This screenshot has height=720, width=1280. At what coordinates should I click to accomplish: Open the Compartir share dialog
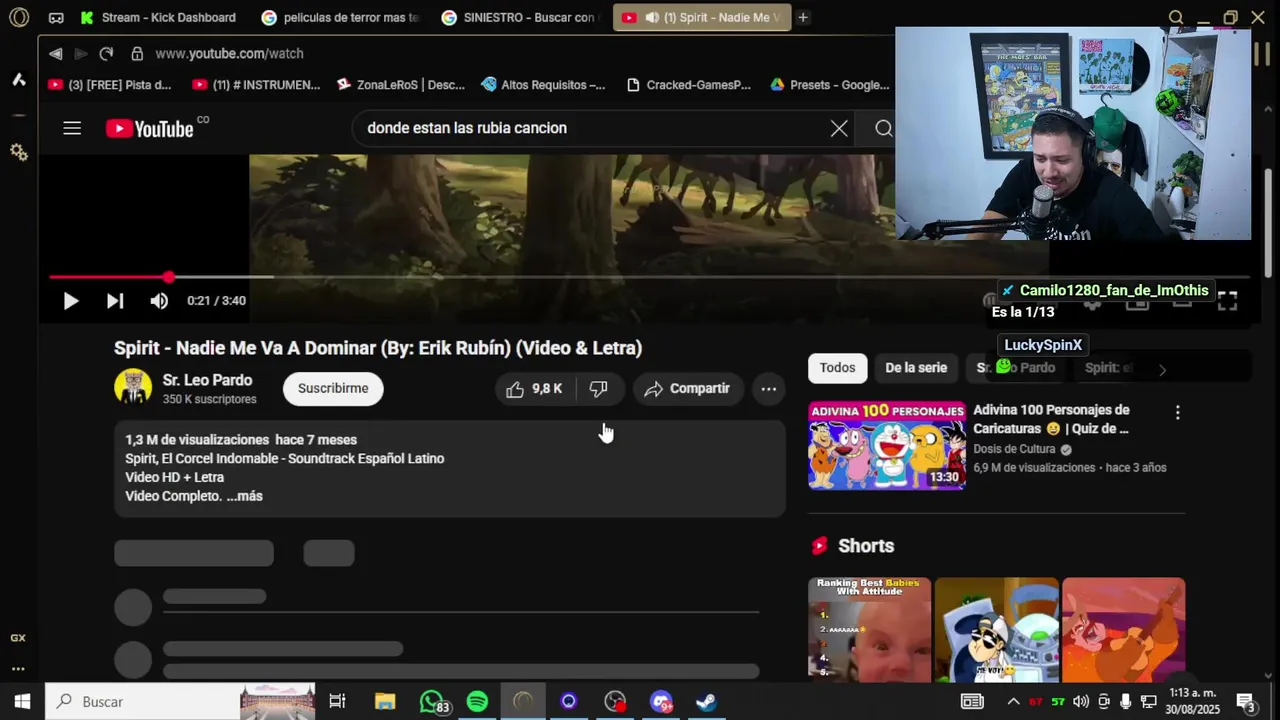point(688,389)
